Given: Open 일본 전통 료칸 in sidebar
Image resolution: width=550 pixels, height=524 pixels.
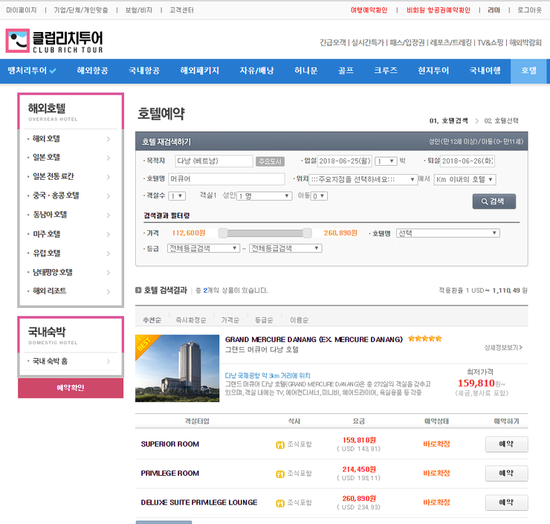Looking at the screenshot, I should [x=53, y=176].
